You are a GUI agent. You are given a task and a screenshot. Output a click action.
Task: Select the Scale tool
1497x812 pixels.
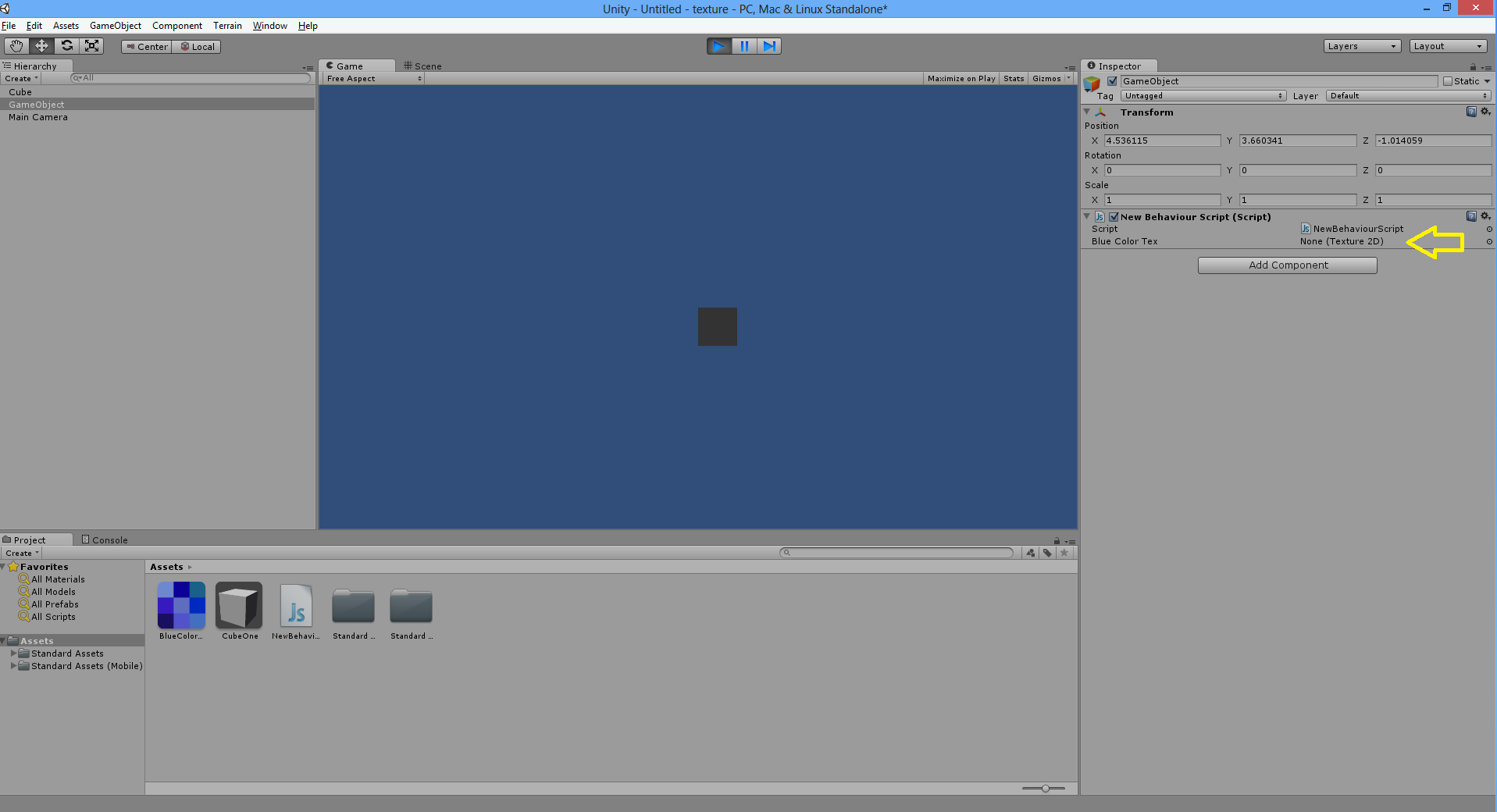coord(91,46)
